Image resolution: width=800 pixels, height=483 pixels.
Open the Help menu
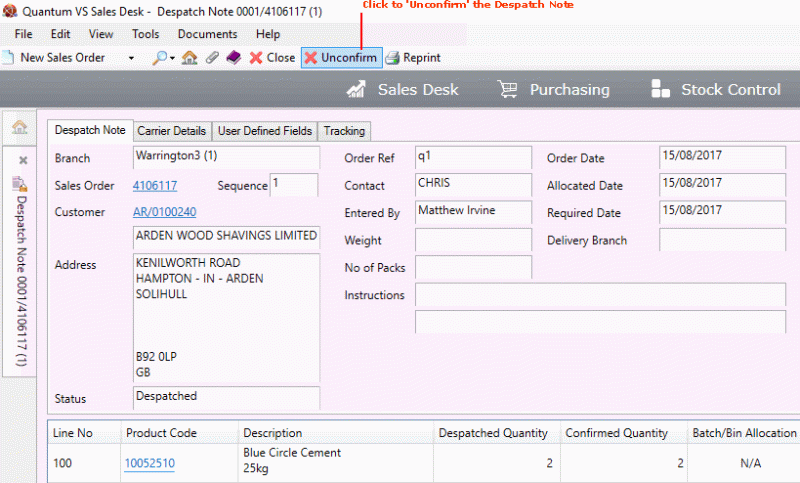pos(268,34)
